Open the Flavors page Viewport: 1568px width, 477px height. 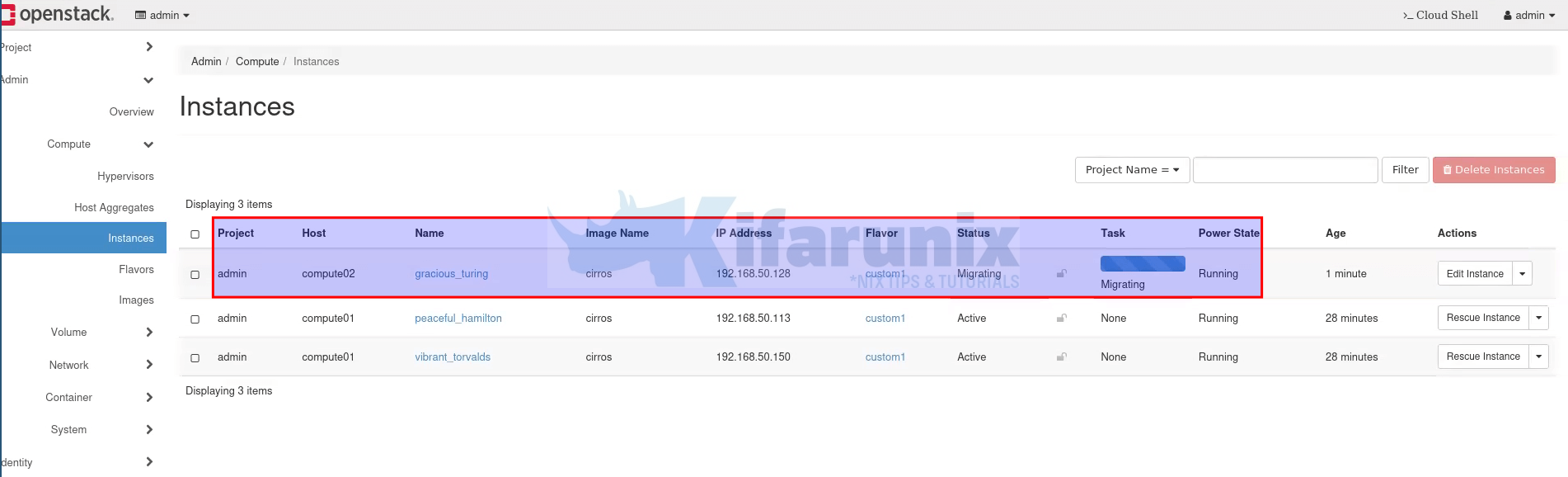coord(136,270)
